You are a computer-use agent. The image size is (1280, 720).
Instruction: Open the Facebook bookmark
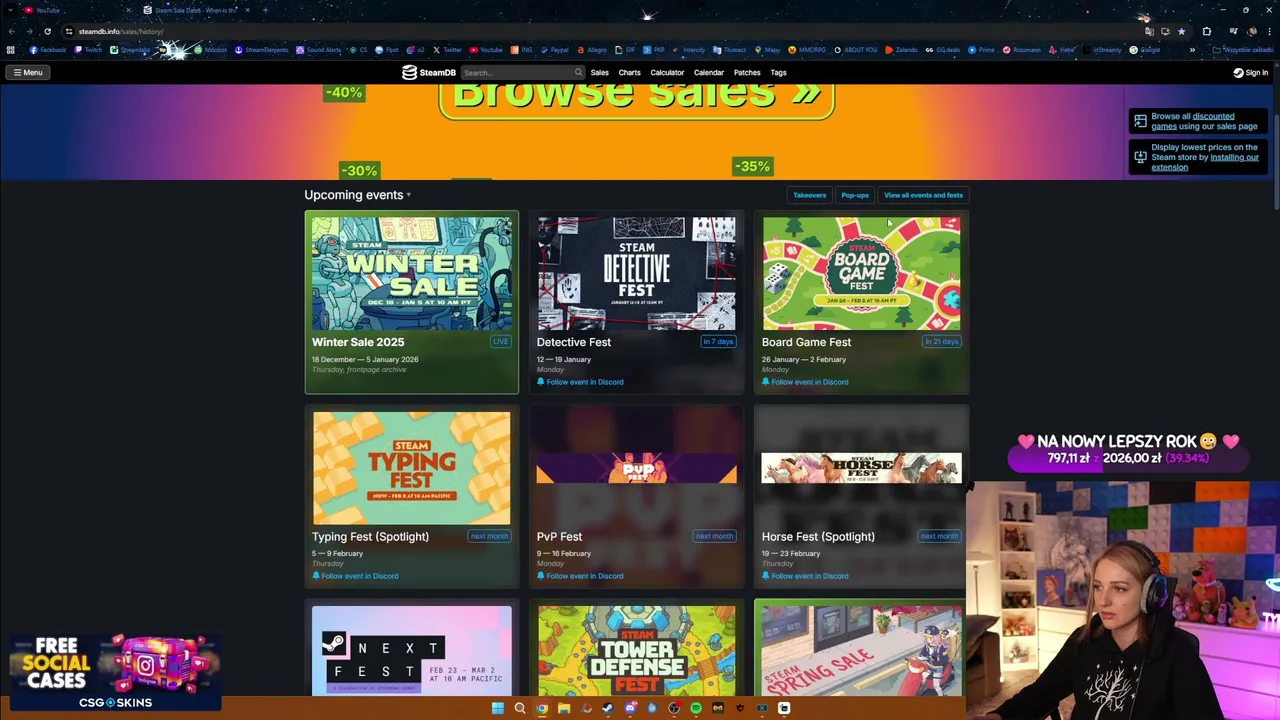click(x=48, y=50)
